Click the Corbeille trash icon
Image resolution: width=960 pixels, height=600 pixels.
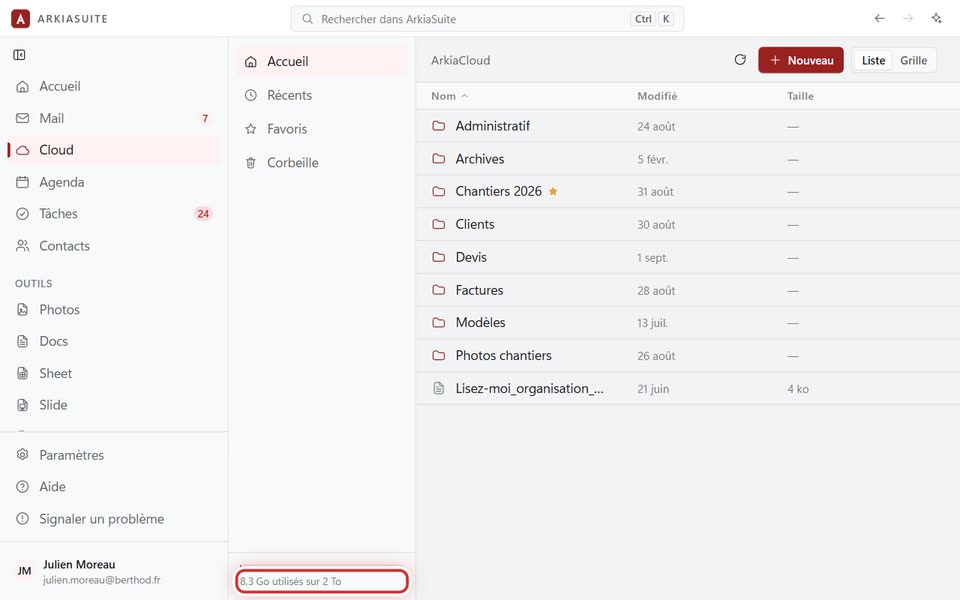[x=251, y=163]
